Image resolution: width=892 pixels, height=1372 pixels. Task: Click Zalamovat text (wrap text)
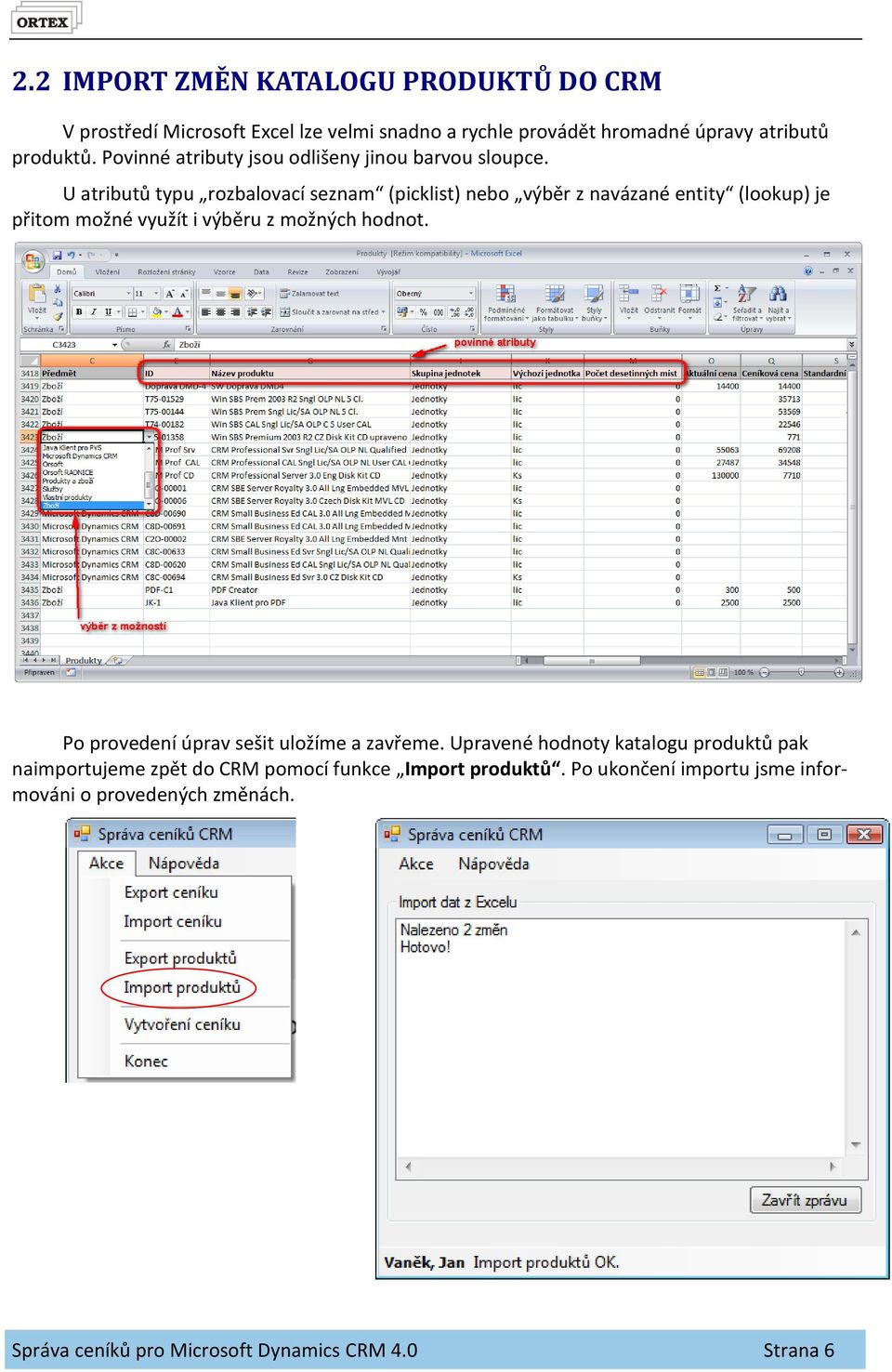(310, 293)
